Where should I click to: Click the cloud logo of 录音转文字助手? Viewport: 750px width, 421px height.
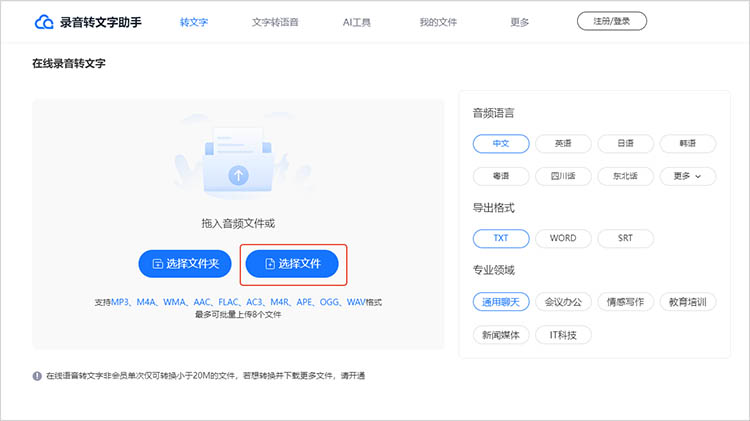[x=44, y=22]
